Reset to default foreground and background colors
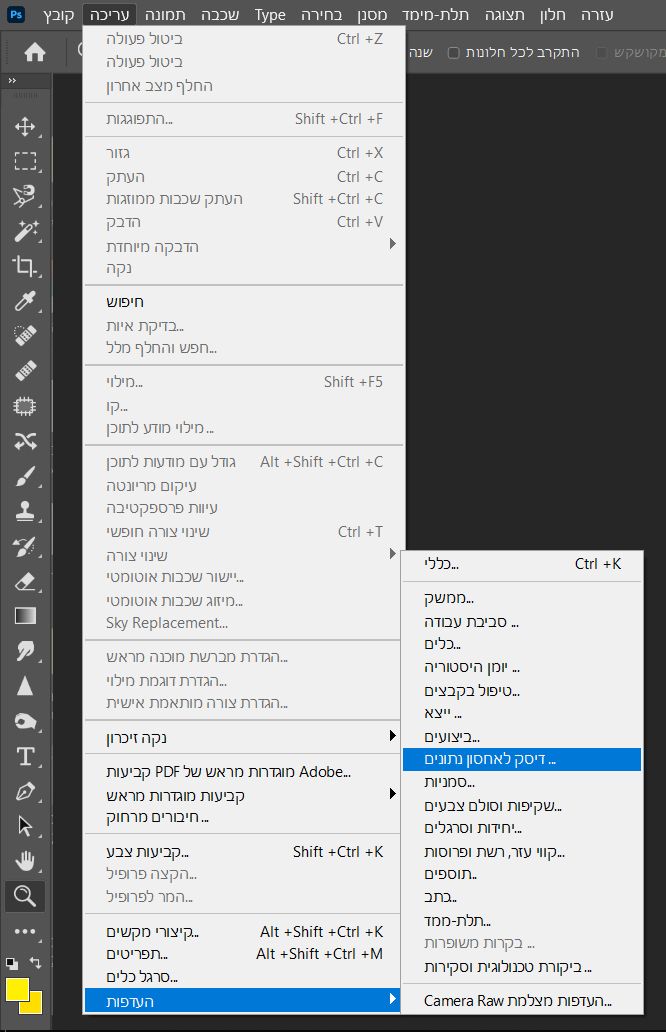The width and height of the screenshot is (666, 1032). (11, 963)
